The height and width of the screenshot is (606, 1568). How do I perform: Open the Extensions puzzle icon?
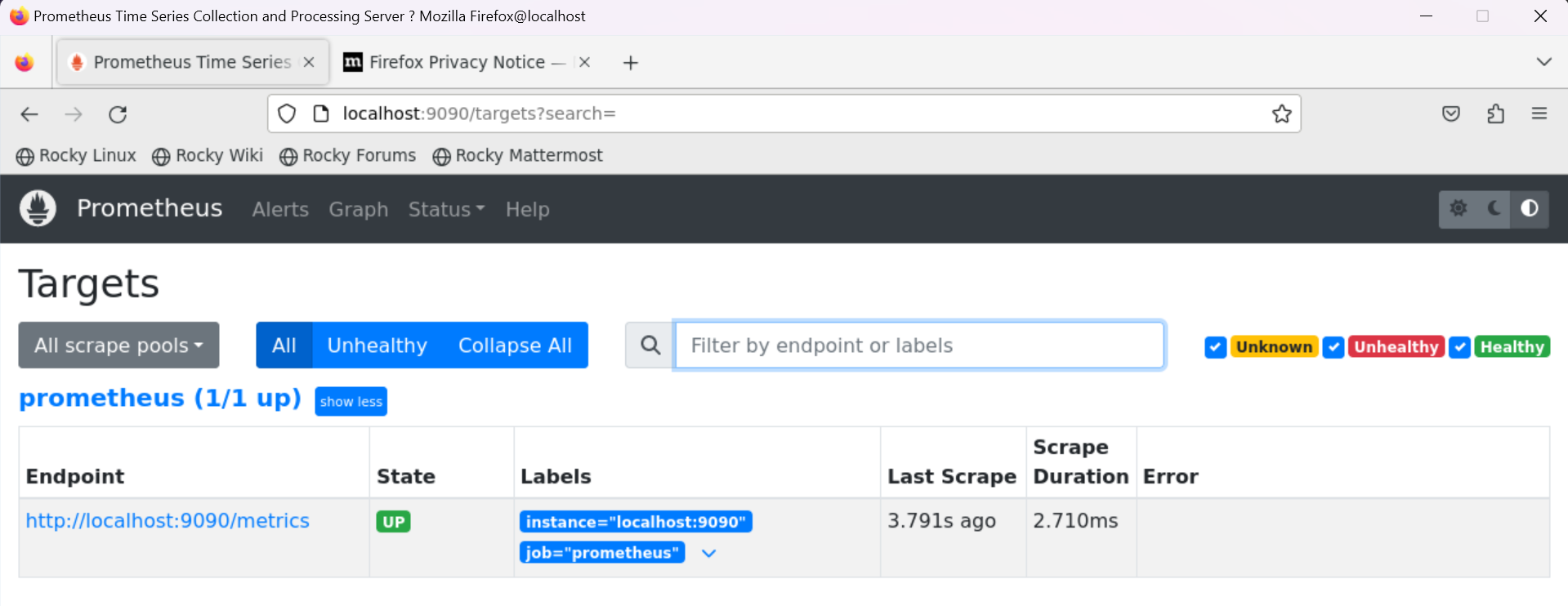(1495, 114)
